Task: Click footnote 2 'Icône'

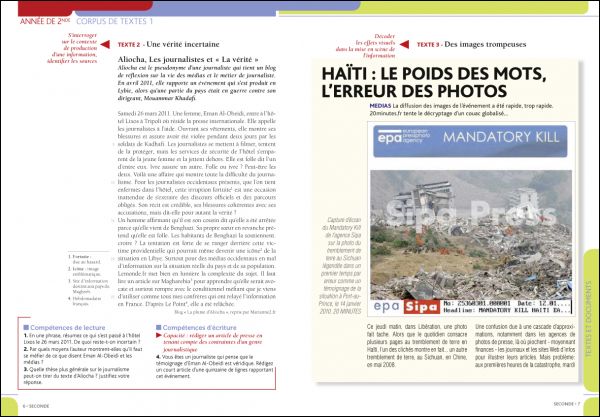Action: tap(85, 272)
